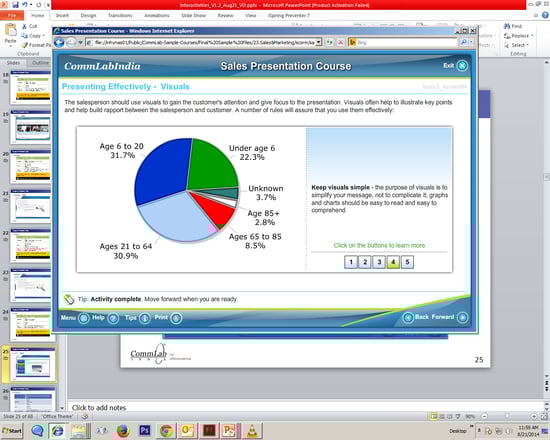550x440 pixels.
Task: Open the Tips info icon
Action: click(145, 318)
